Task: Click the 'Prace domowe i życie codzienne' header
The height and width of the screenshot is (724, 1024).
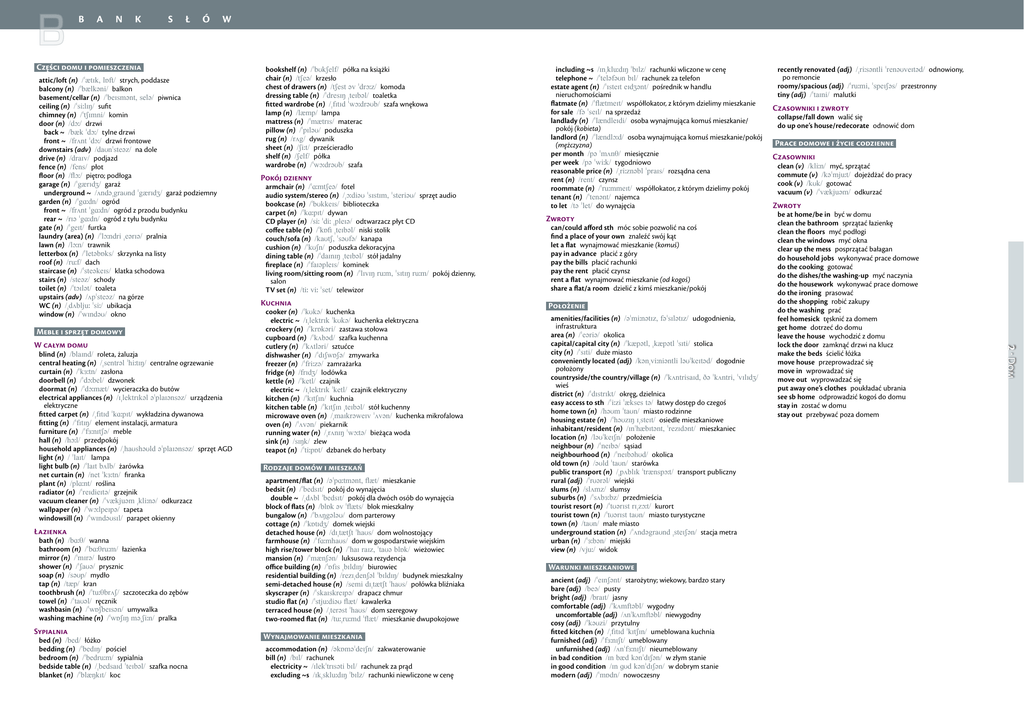Action: click(834, 143)
